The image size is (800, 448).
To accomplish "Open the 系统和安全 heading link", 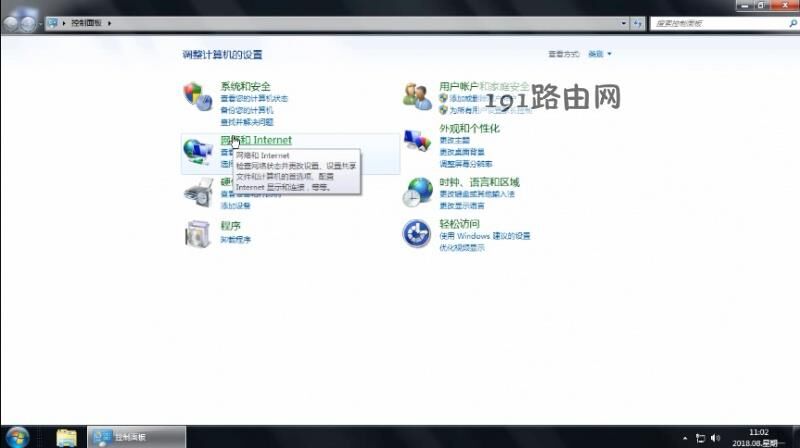I will (x=245, y=86).
